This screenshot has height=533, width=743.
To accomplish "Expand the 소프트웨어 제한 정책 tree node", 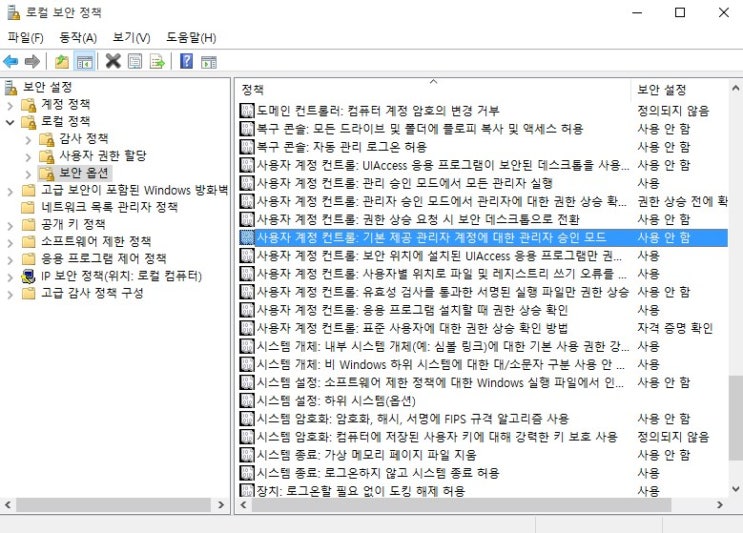I will point(10,243).
